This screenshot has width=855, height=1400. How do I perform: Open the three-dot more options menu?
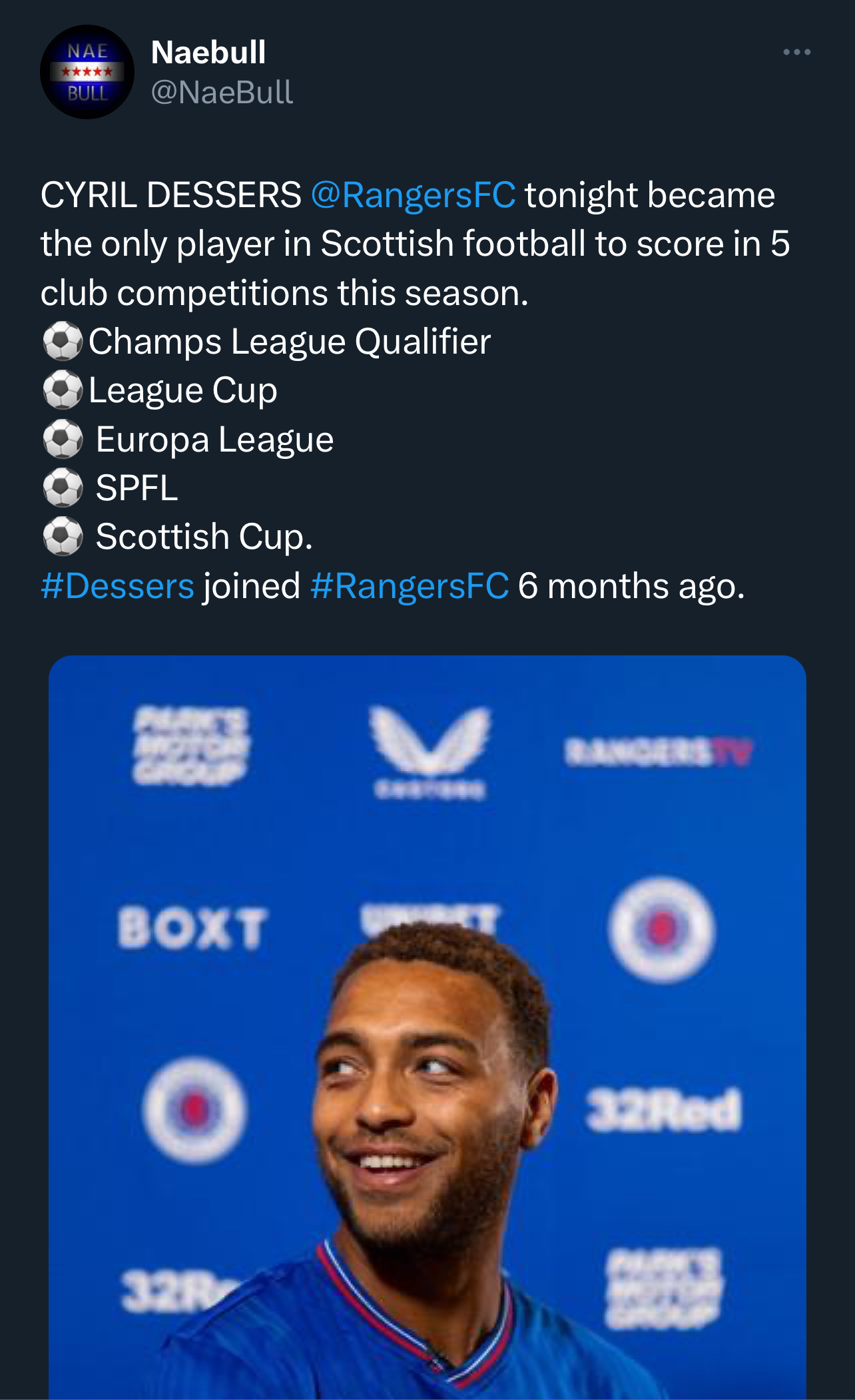tap(796, 52)
